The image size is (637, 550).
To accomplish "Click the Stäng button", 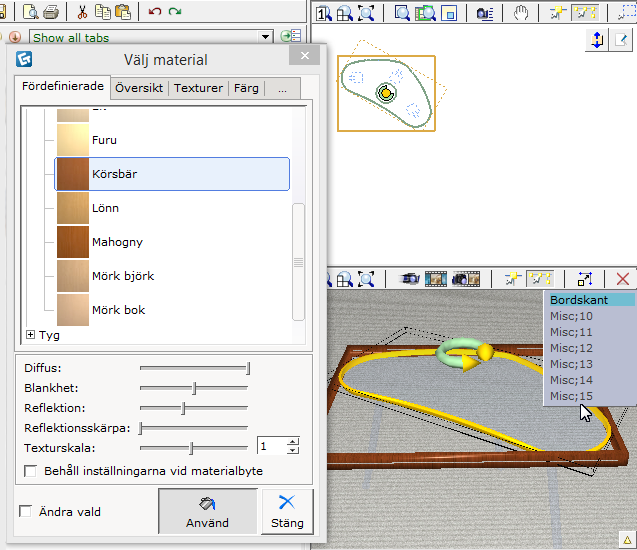I will pos(286,511).
